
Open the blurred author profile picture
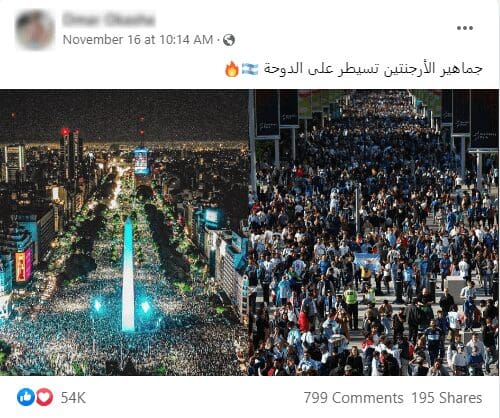pyautogui.click(x=34, y=29)
